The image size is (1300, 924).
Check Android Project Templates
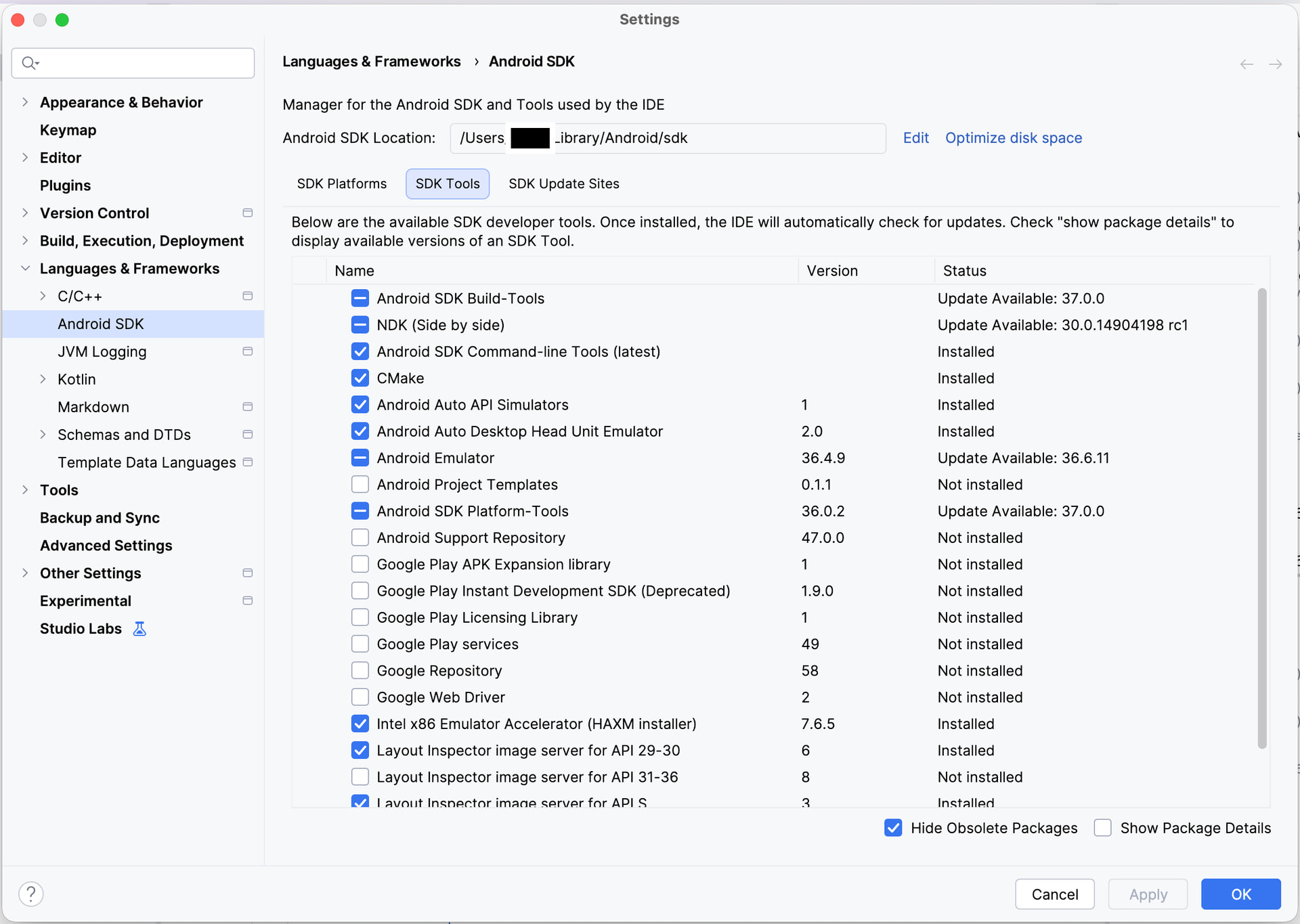(x=360, y=485)
